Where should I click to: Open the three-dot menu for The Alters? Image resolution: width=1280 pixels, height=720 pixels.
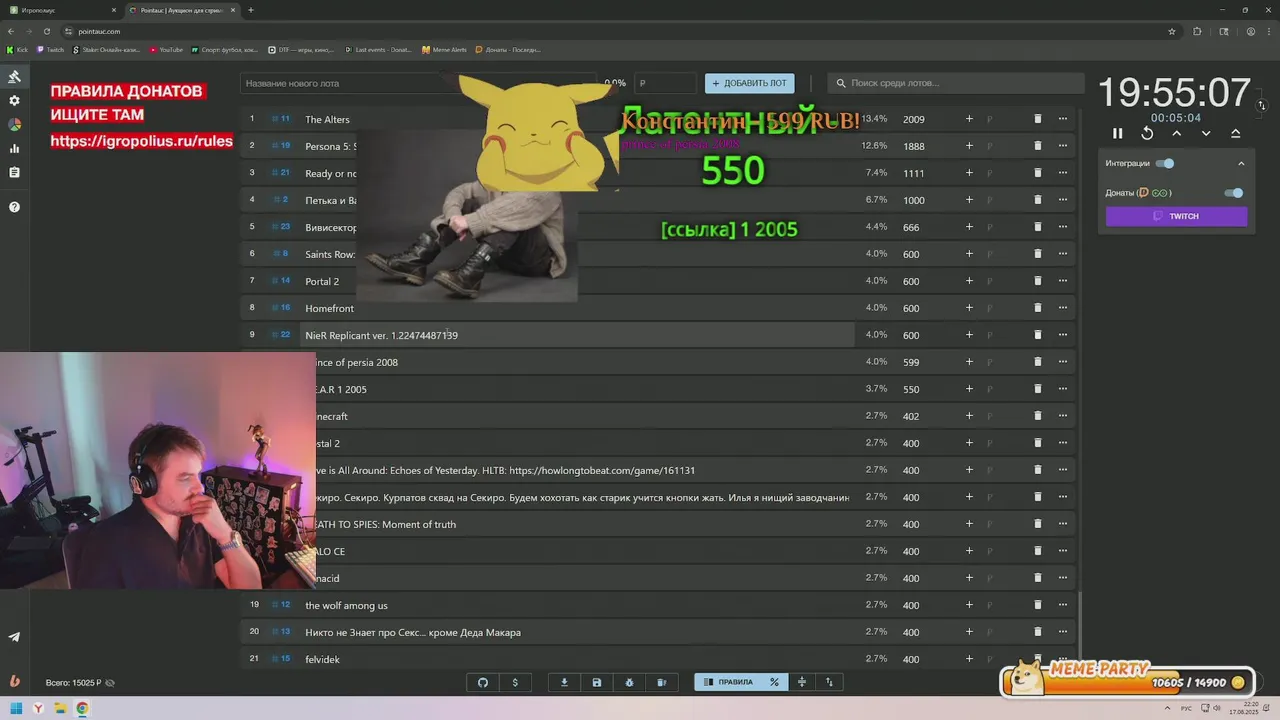tap(1063, 119)
